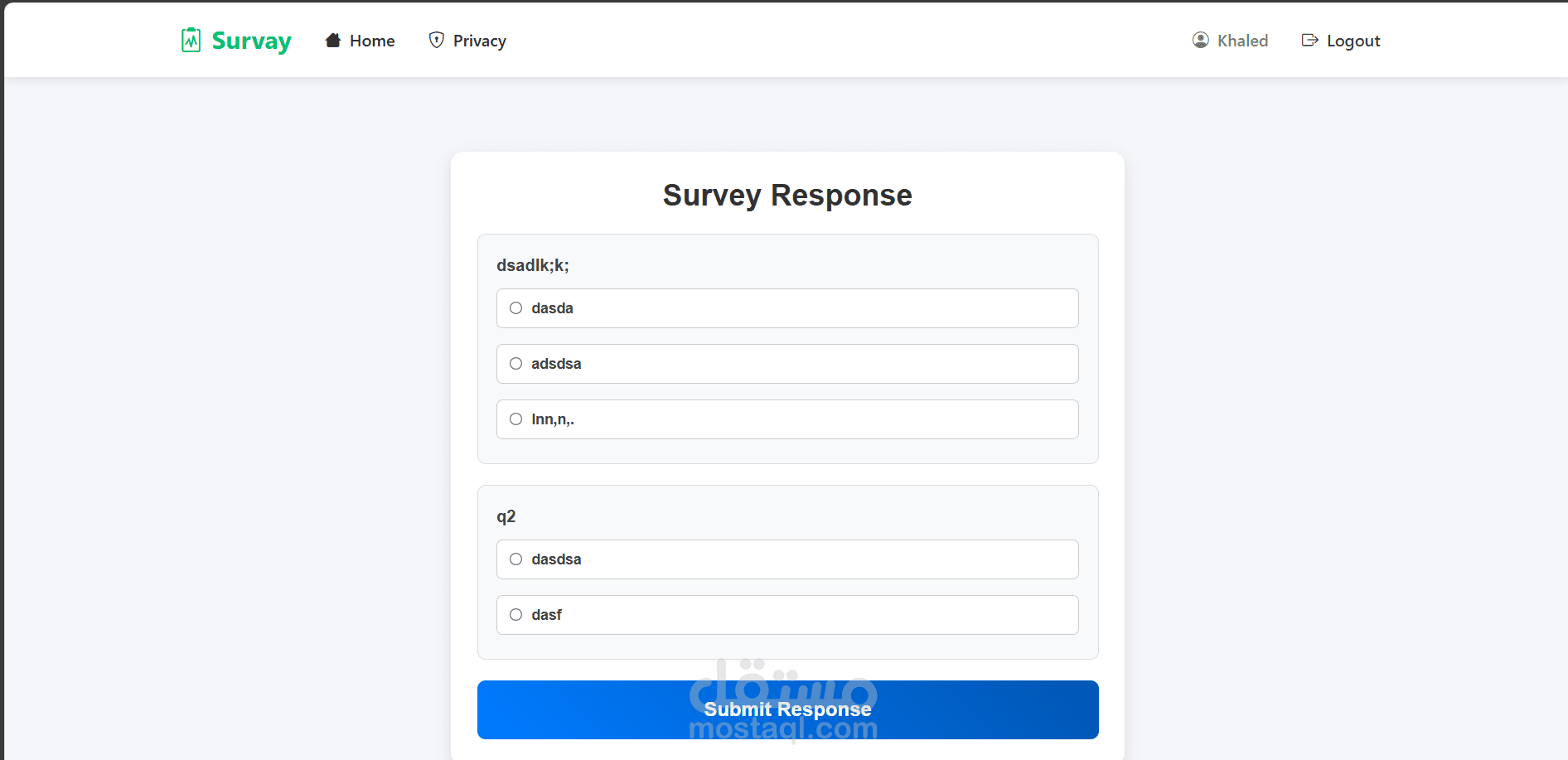Click the Survay clipboard logo icon
Screen dimensions: 1568x760
(191, 40)
